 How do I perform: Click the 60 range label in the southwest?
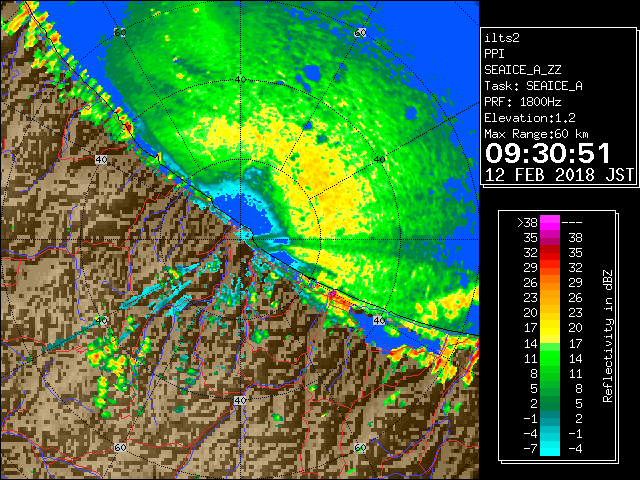(x=120, y=447)
